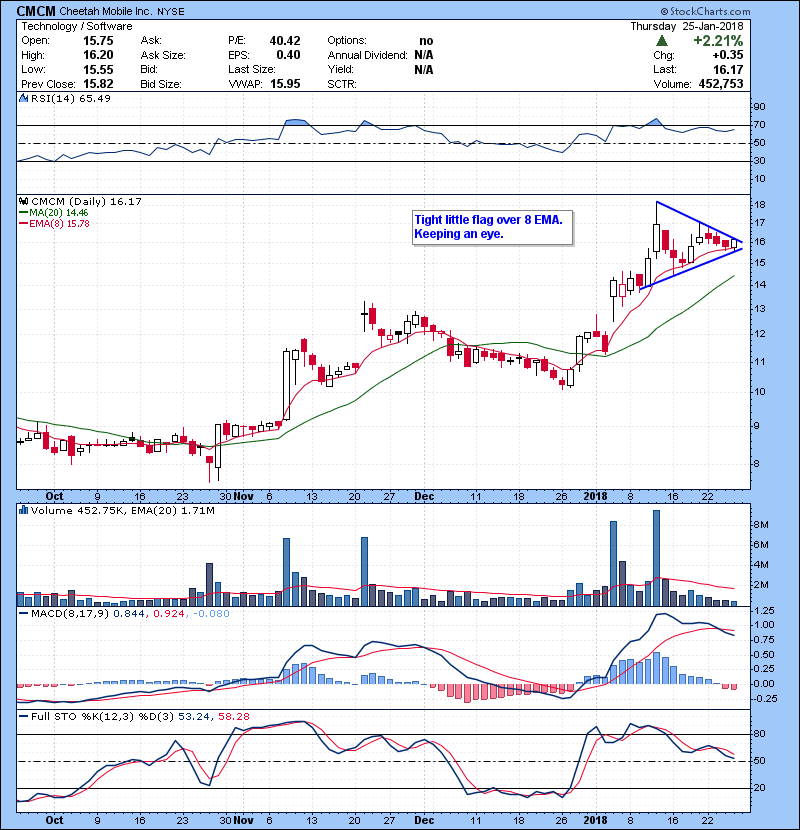Click the Last Size label
Screen dimensions: 800x830
251,69
